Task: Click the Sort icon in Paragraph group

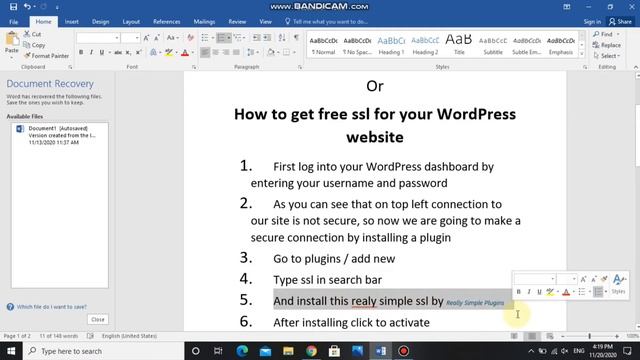Action: [x=282, y=38]
